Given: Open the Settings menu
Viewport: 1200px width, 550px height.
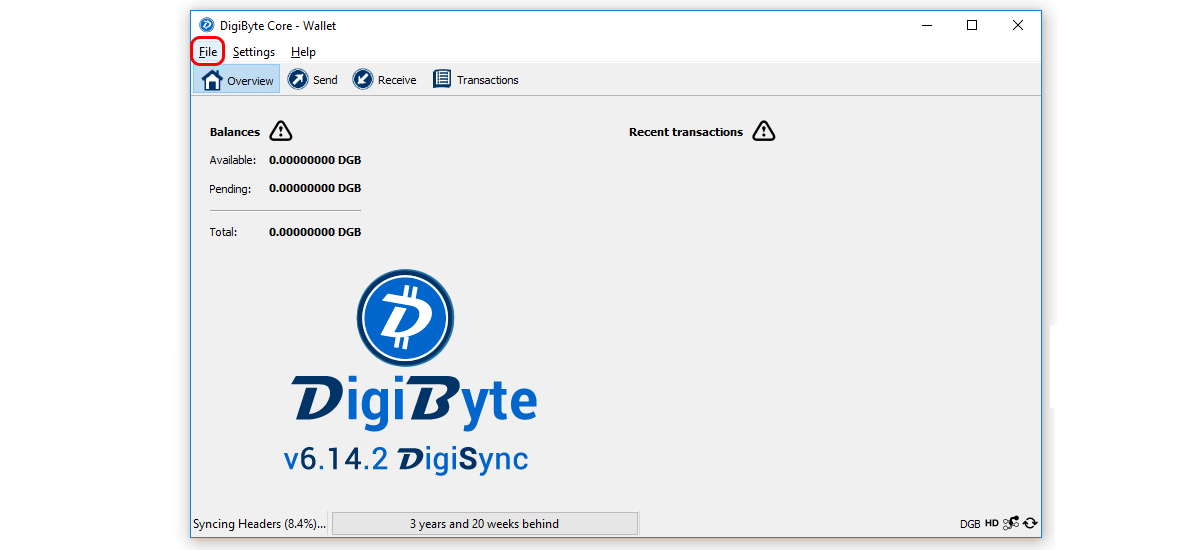Looking at the screenshot, I should tap(254, 52).
